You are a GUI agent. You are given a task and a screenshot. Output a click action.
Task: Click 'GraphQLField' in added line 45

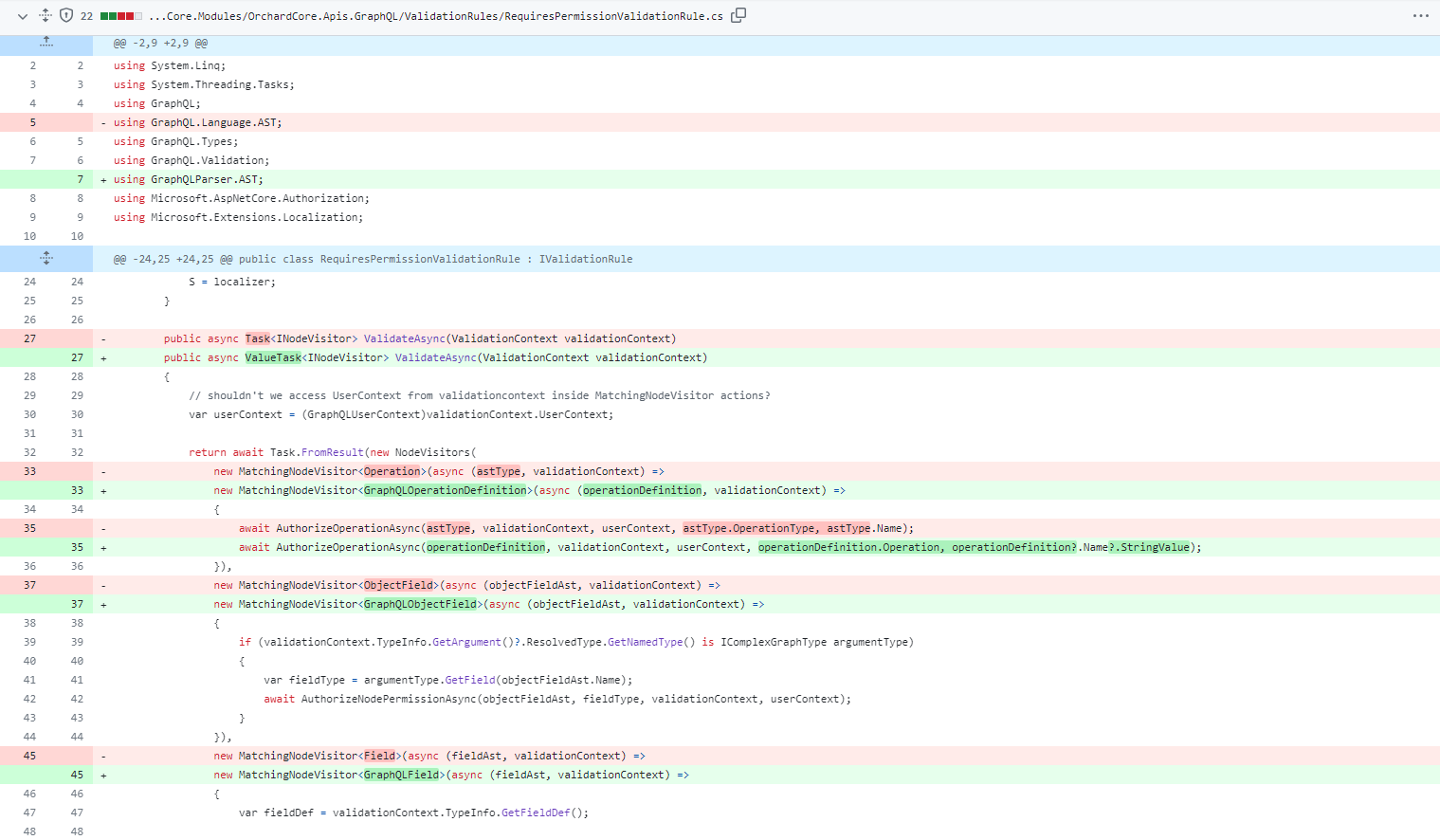(x=401, y=775)
